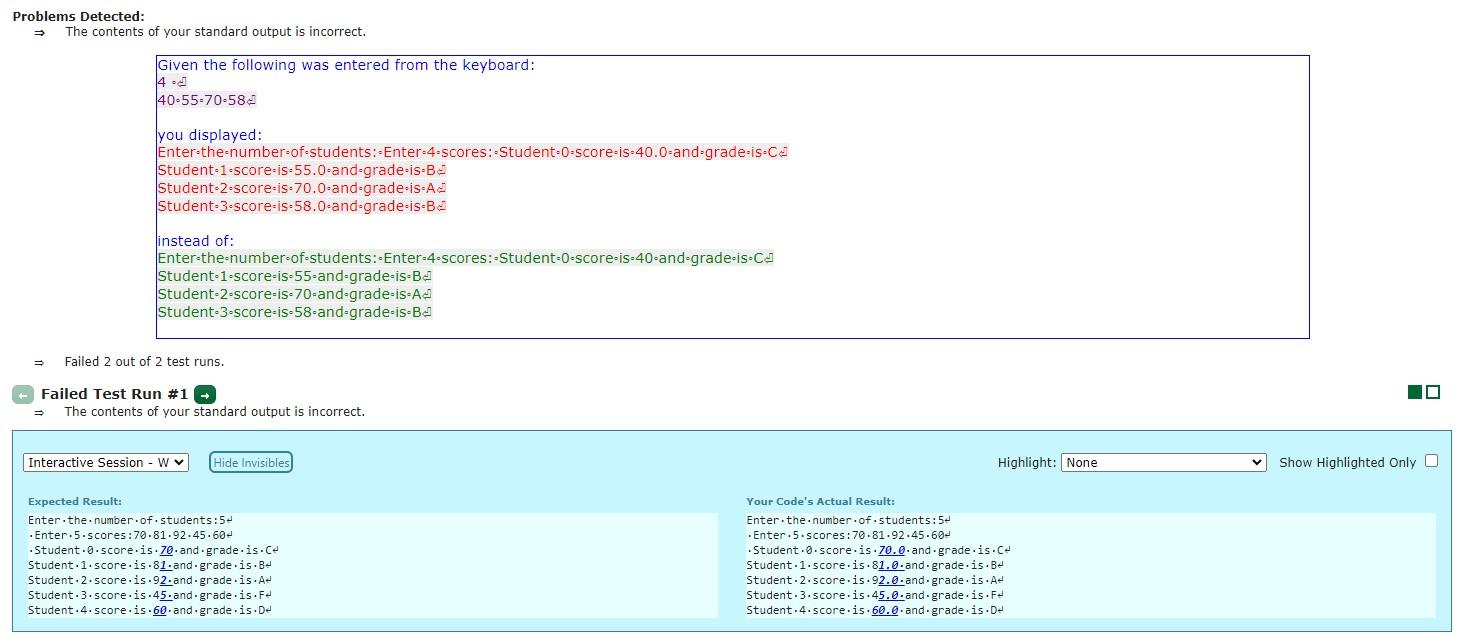The width and height of the screenshot is (1460, 639).
Task: Click actual line 'Student 3 score is 45.0'
Action: coord(874,595)
